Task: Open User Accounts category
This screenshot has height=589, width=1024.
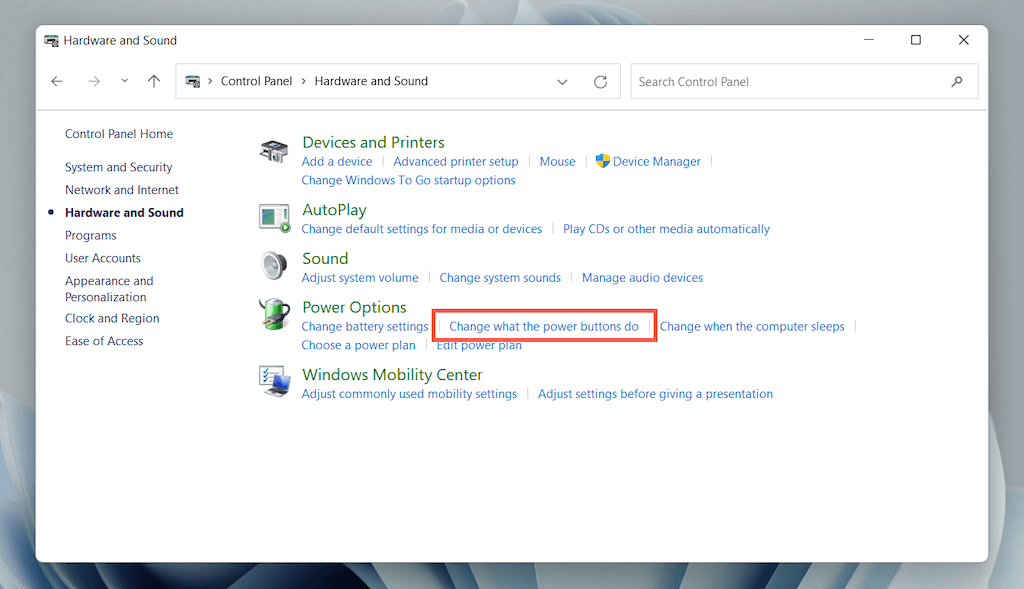Action: click(103, 259)
